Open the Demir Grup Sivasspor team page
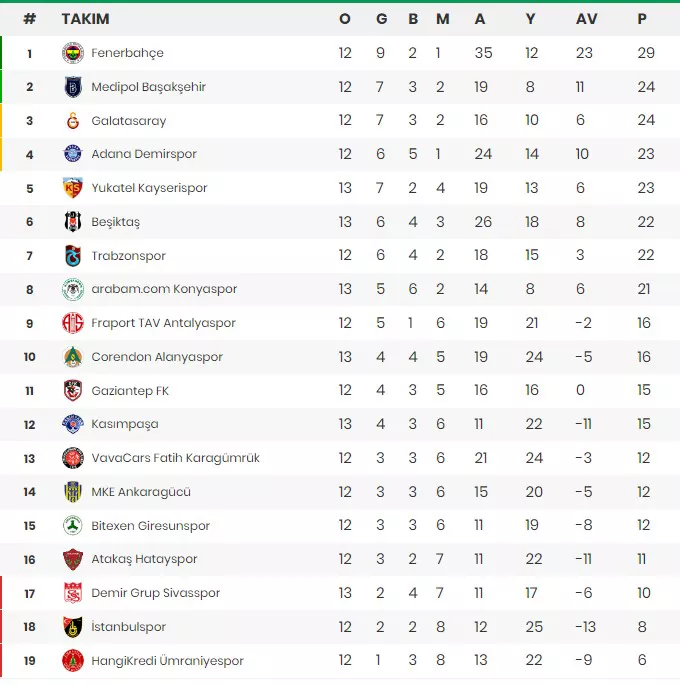 point(155,593)
